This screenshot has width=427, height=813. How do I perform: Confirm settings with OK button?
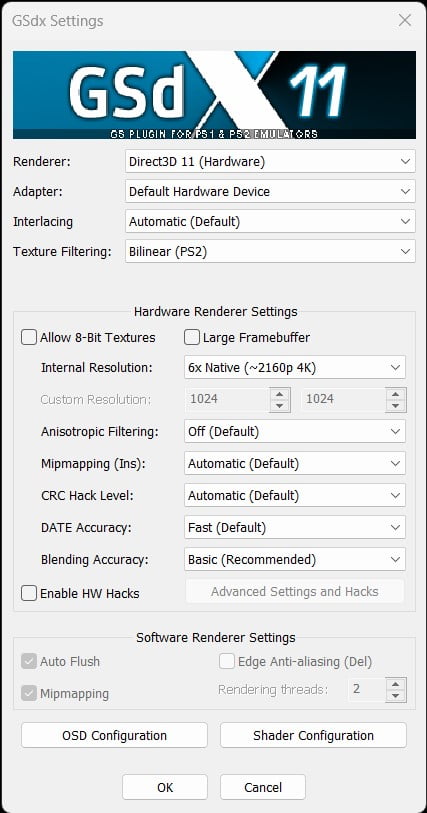point(165,787)
